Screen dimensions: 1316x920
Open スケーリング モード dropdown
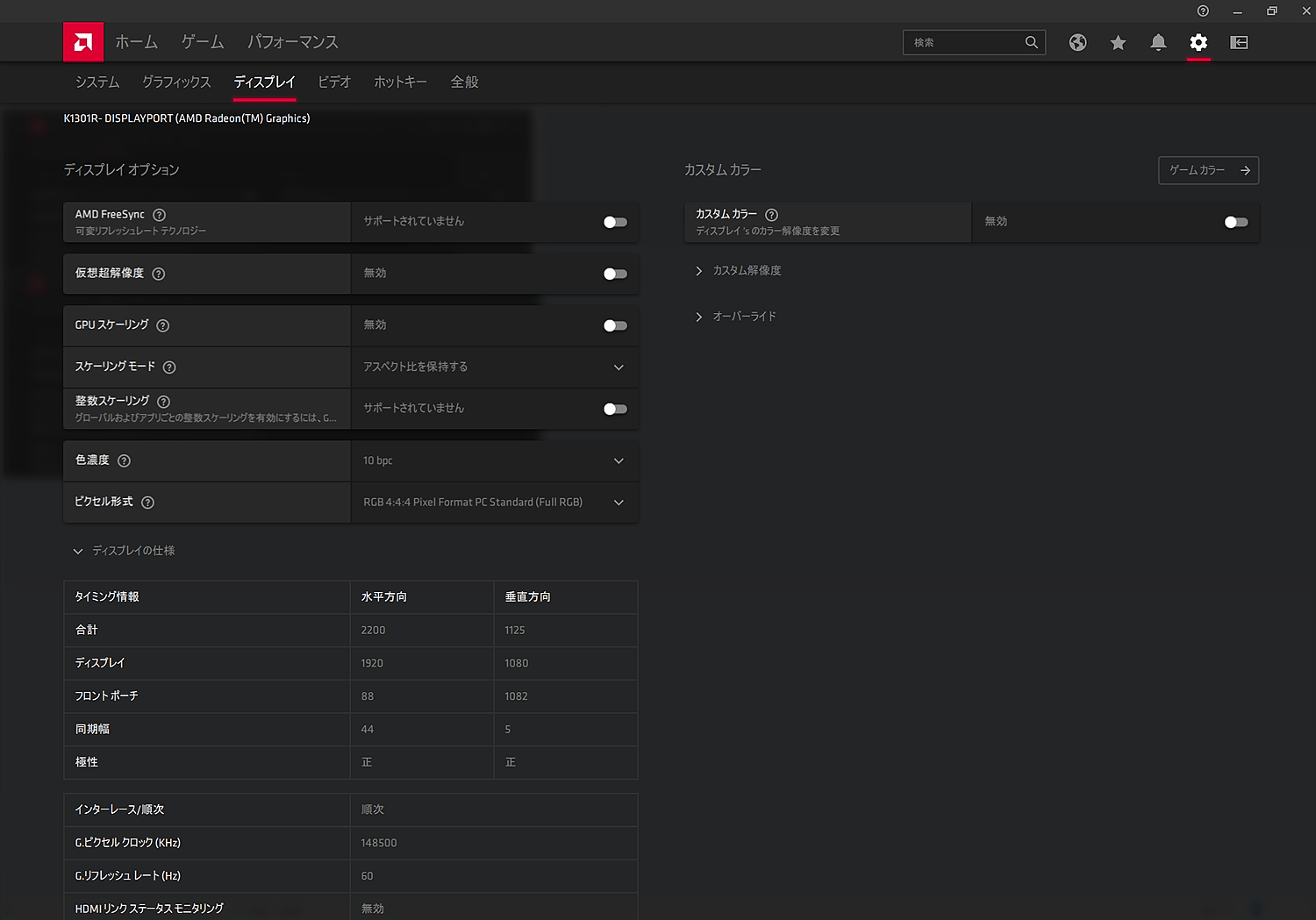[x=495, y=367]
